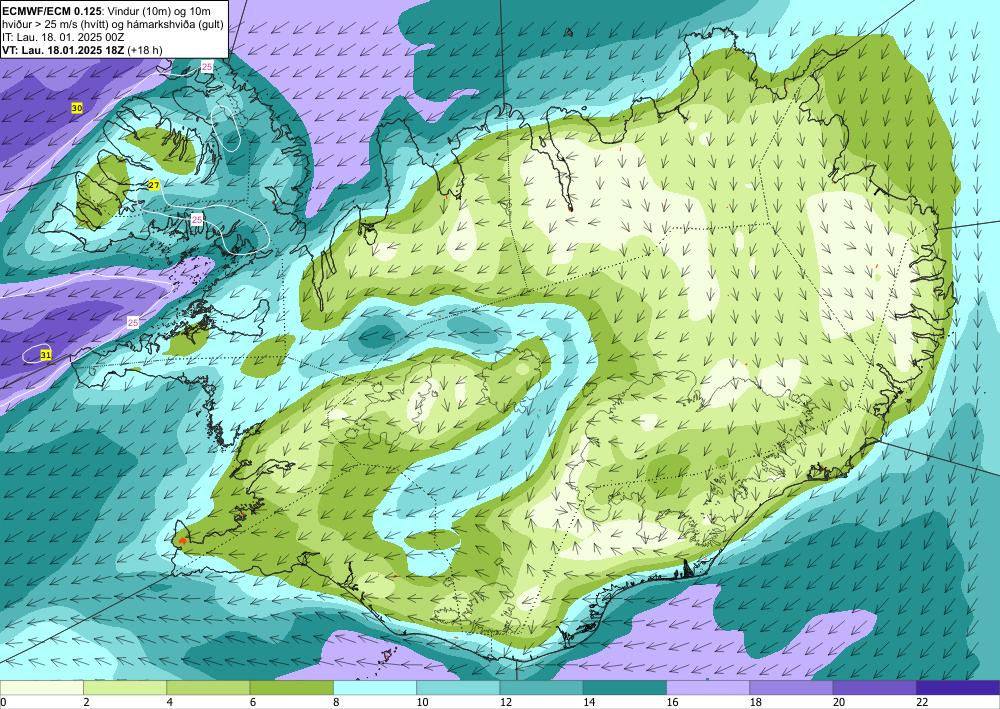Click the legend scale value "14"
Viewport: 1000px width, 709px height.
click(x=589, y=702)
